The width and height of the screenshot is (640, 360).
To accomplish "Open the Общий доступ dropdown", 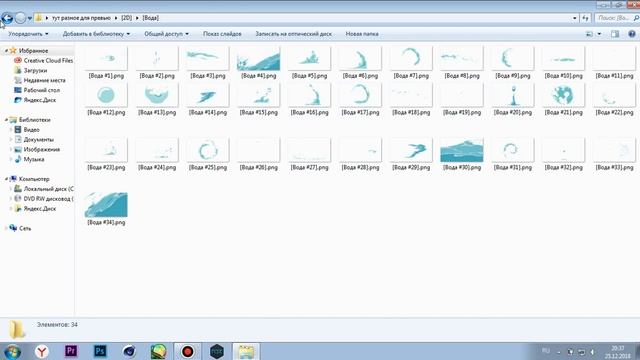I will point(167,34).
